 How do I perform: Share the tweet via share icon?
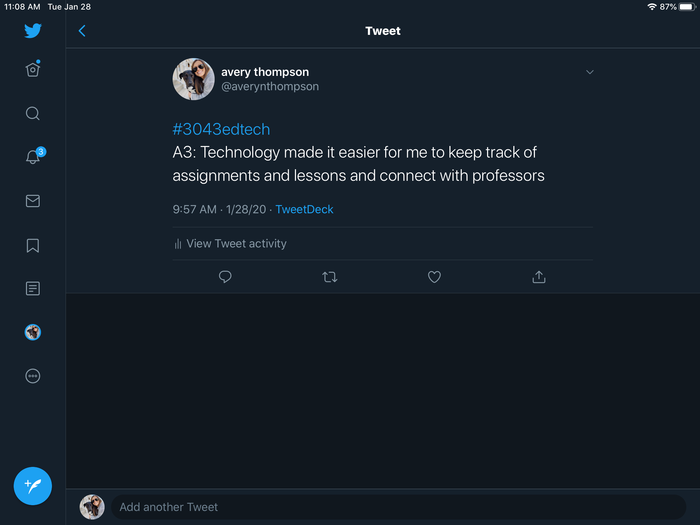coord(539,277)
